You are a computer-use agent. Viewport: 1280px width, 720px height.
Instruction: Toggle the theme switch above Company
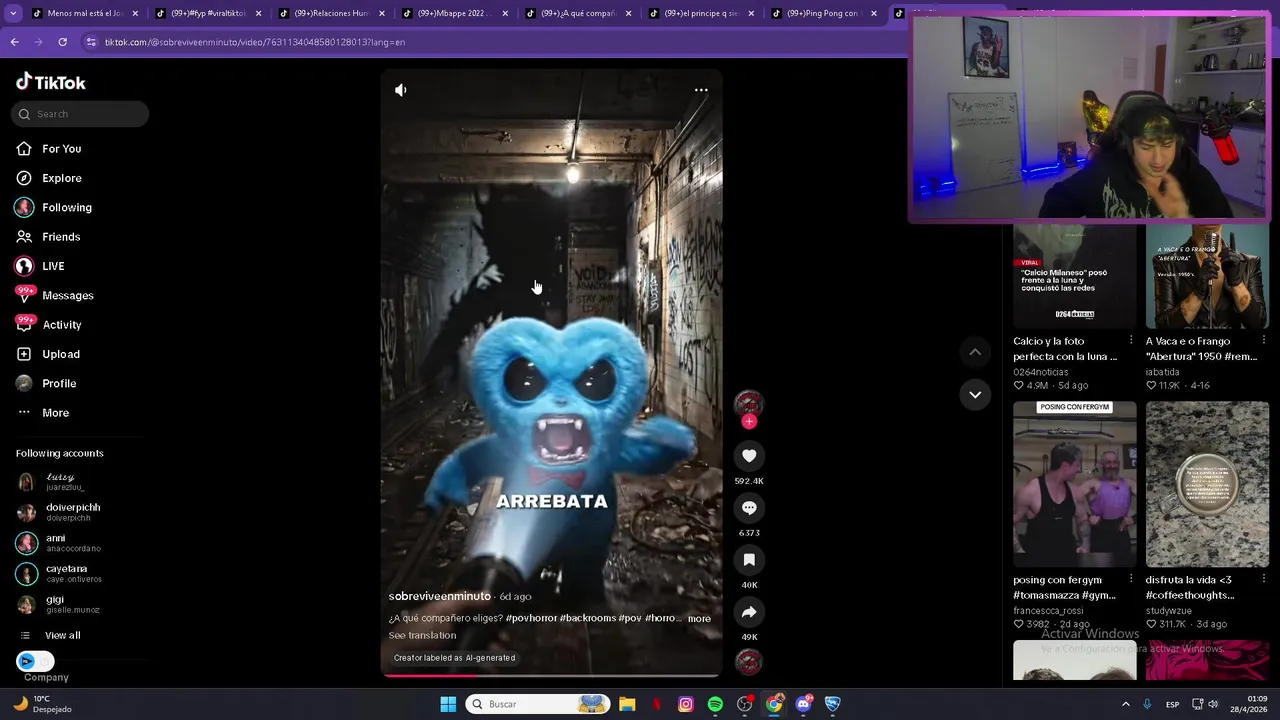point(35,661)
